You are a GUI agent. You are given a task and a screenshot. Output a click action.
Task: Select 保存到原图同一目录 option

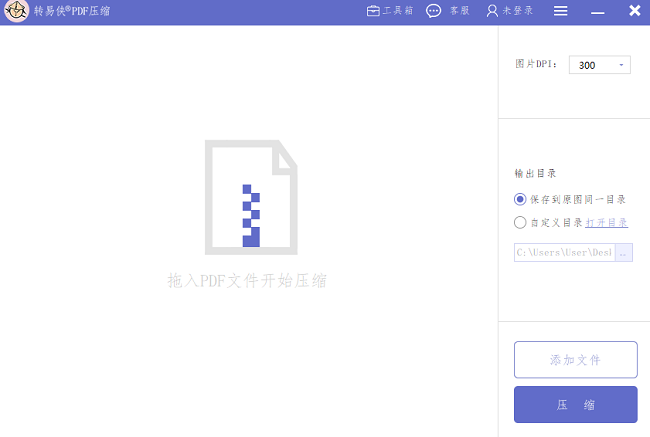point(570,199)
